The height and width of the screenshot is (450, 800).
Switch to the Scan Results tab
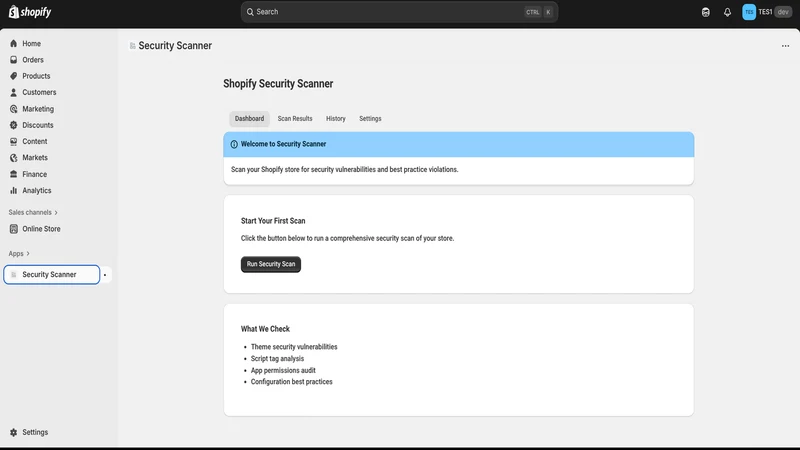coord(295,118)
